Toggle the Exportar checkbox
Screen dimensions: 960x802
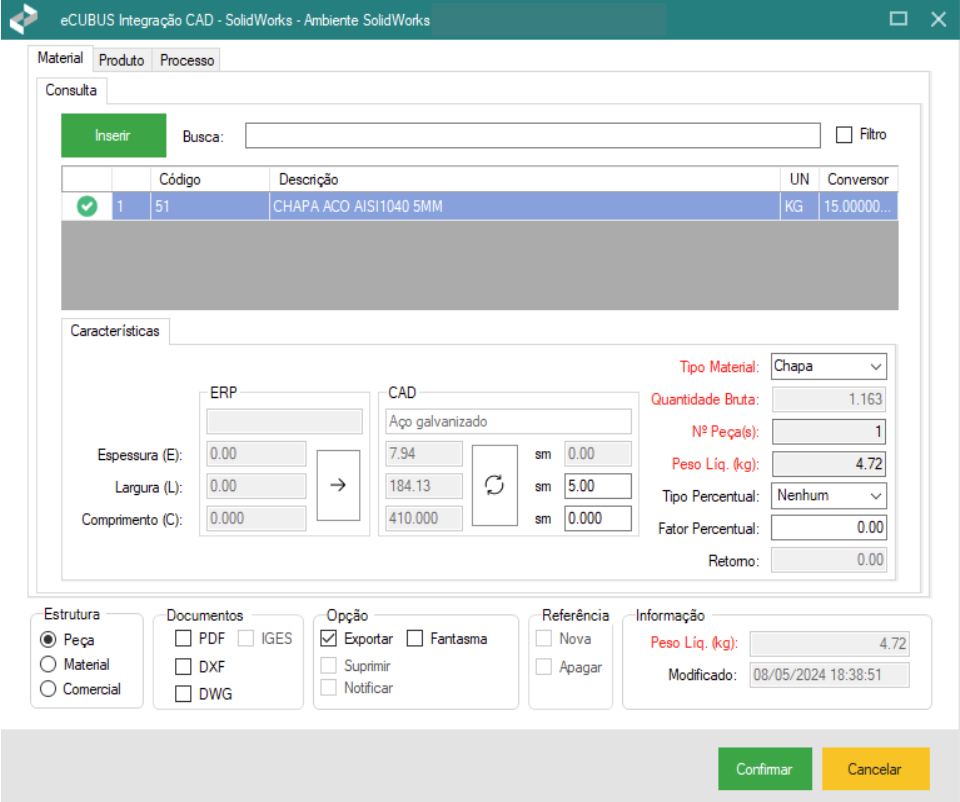pyautogui.click(x=329, y=639)
